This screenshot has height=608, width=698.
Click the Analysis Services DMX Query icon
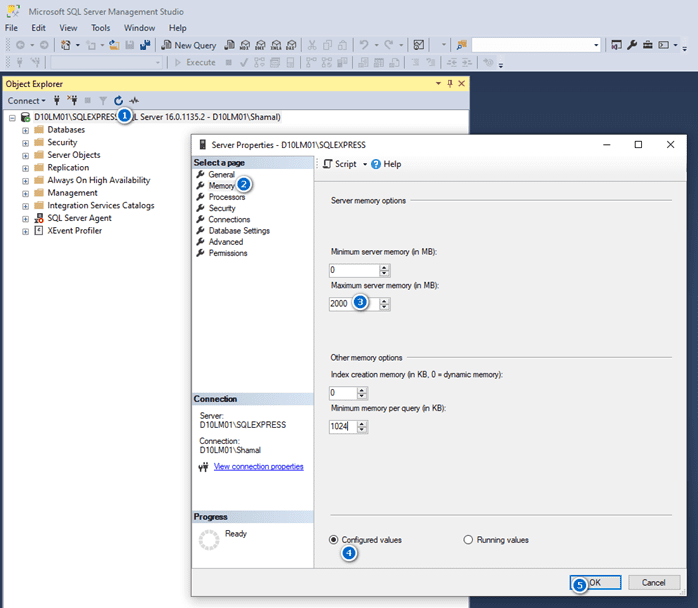pos(260,45)
